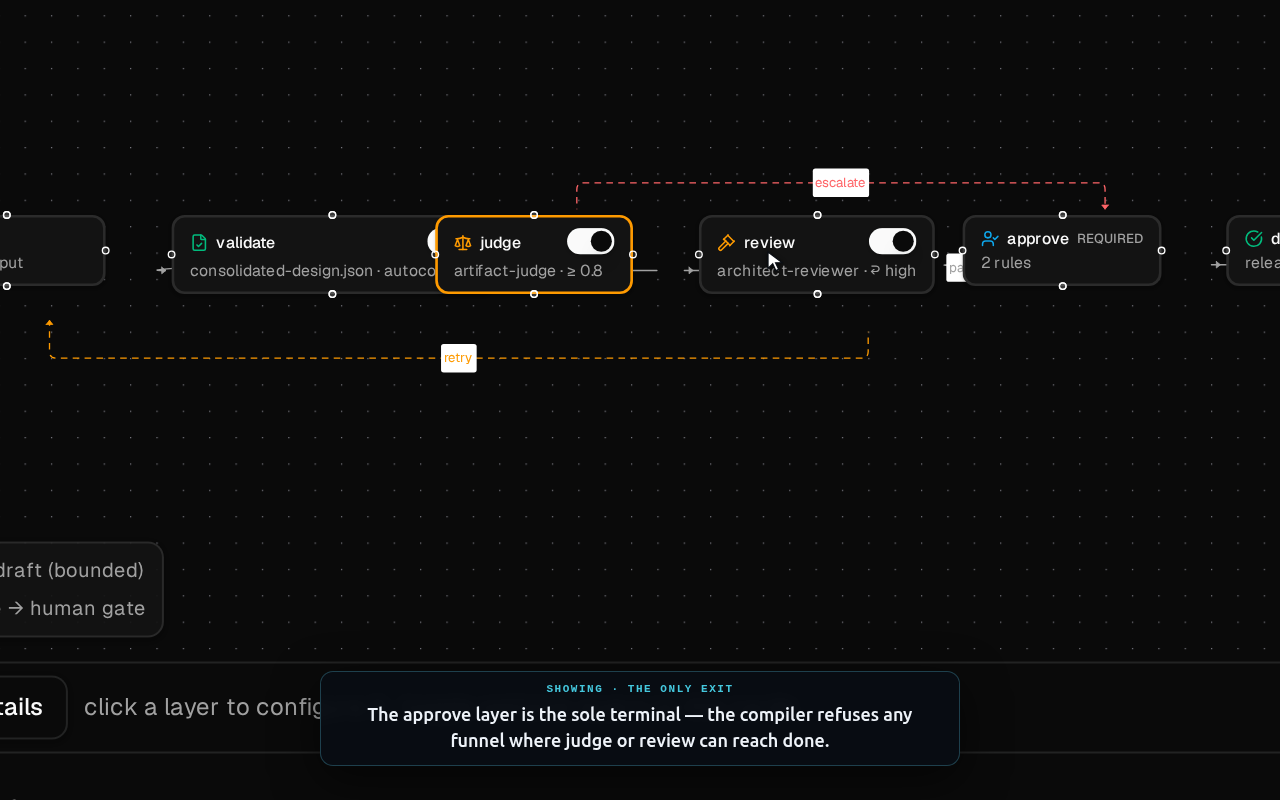Viewport: 1280px width, 800px height.
Task: Click the REQUIRED badge on the approve node
Action: point(1110,239)
